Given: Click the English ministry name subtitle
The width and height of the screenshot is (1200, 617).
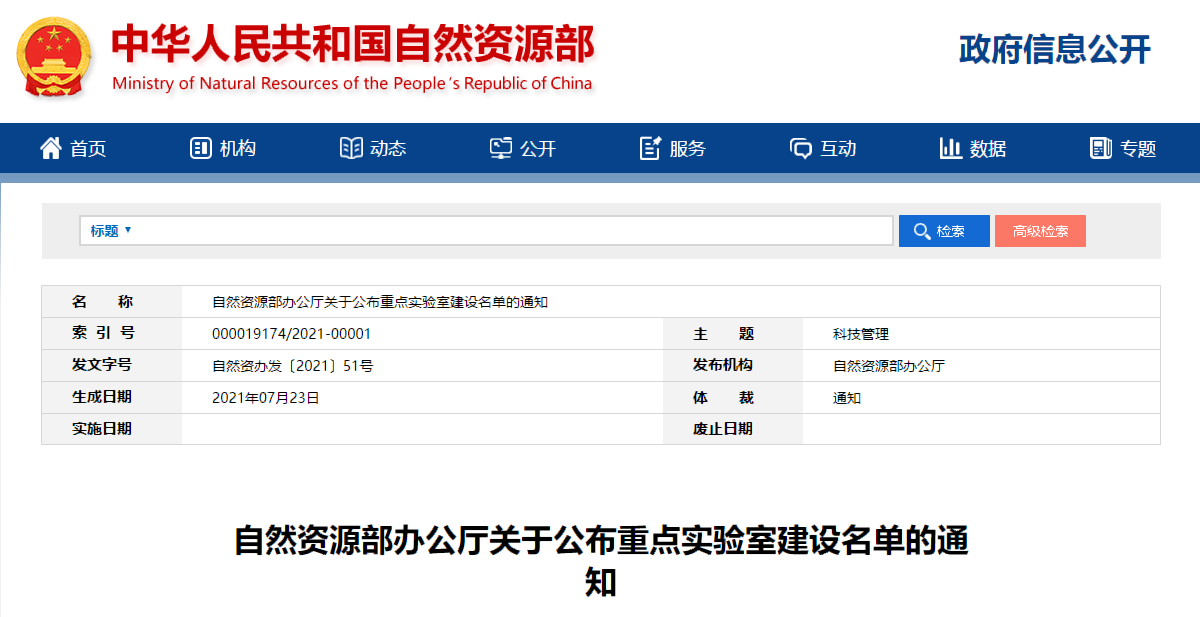Looking at the screenshot, I should 352,83.
